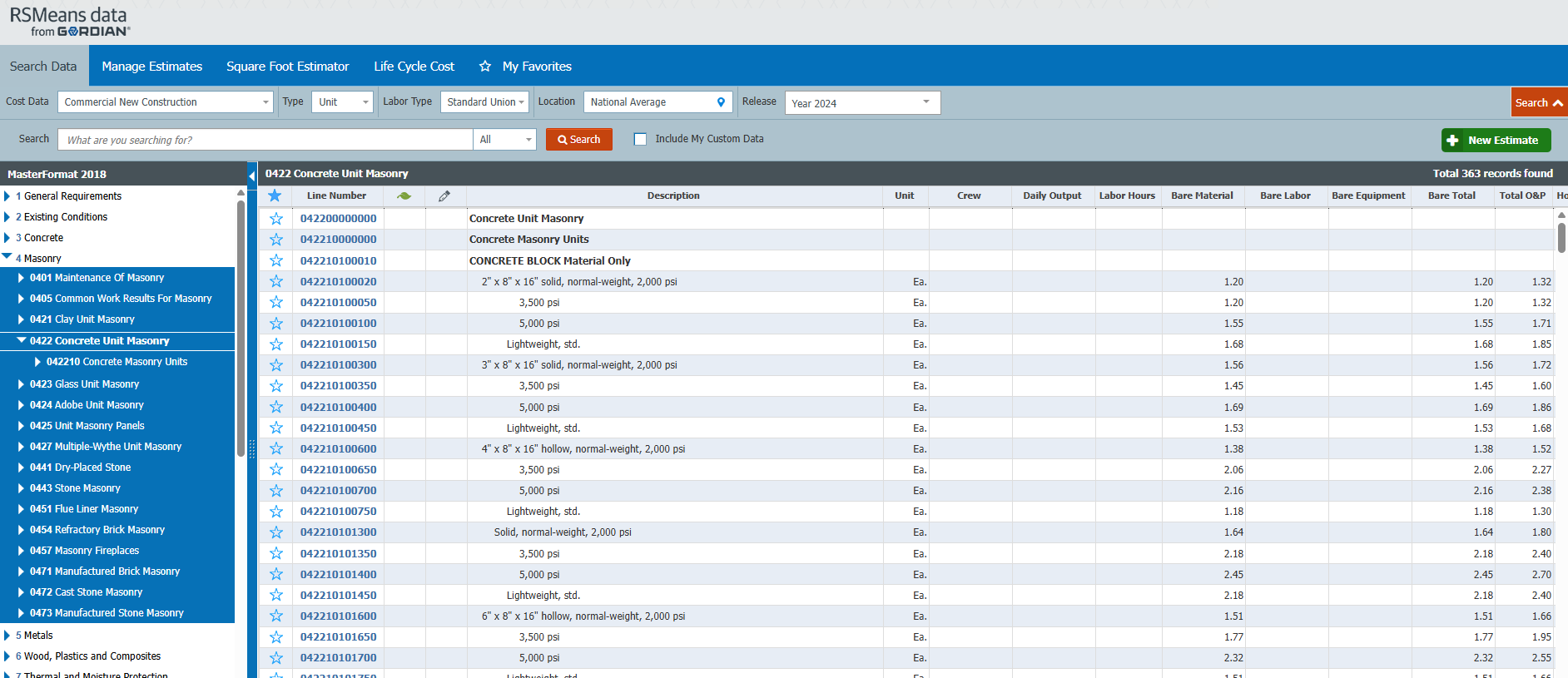
Task: Click the results table vertical scrollbar
Action: click(x=1561, y=237)
